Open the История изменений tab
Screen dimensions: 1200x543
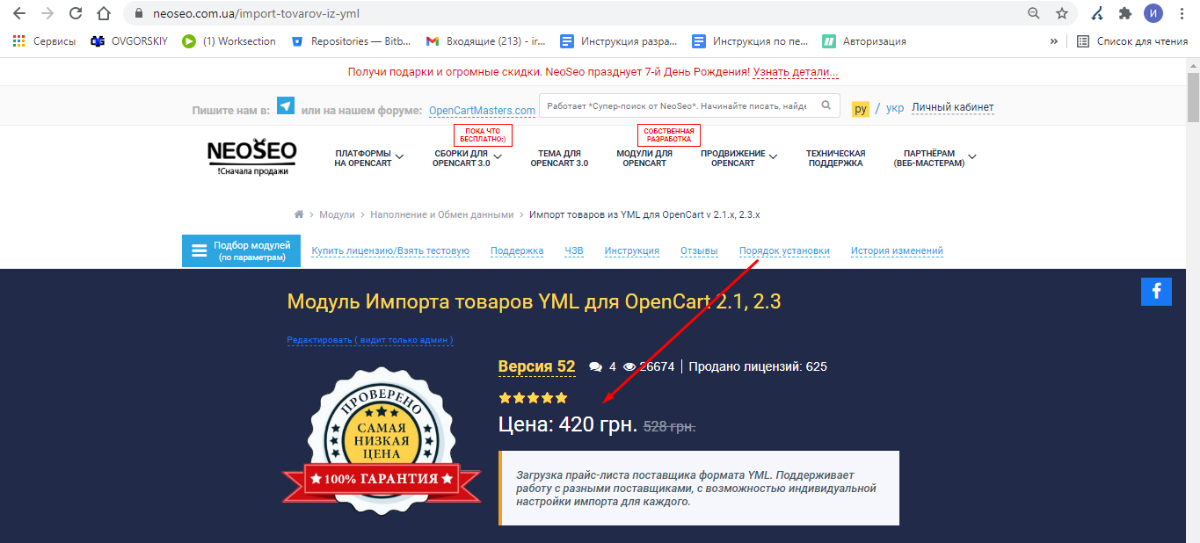tap(897, 251)
